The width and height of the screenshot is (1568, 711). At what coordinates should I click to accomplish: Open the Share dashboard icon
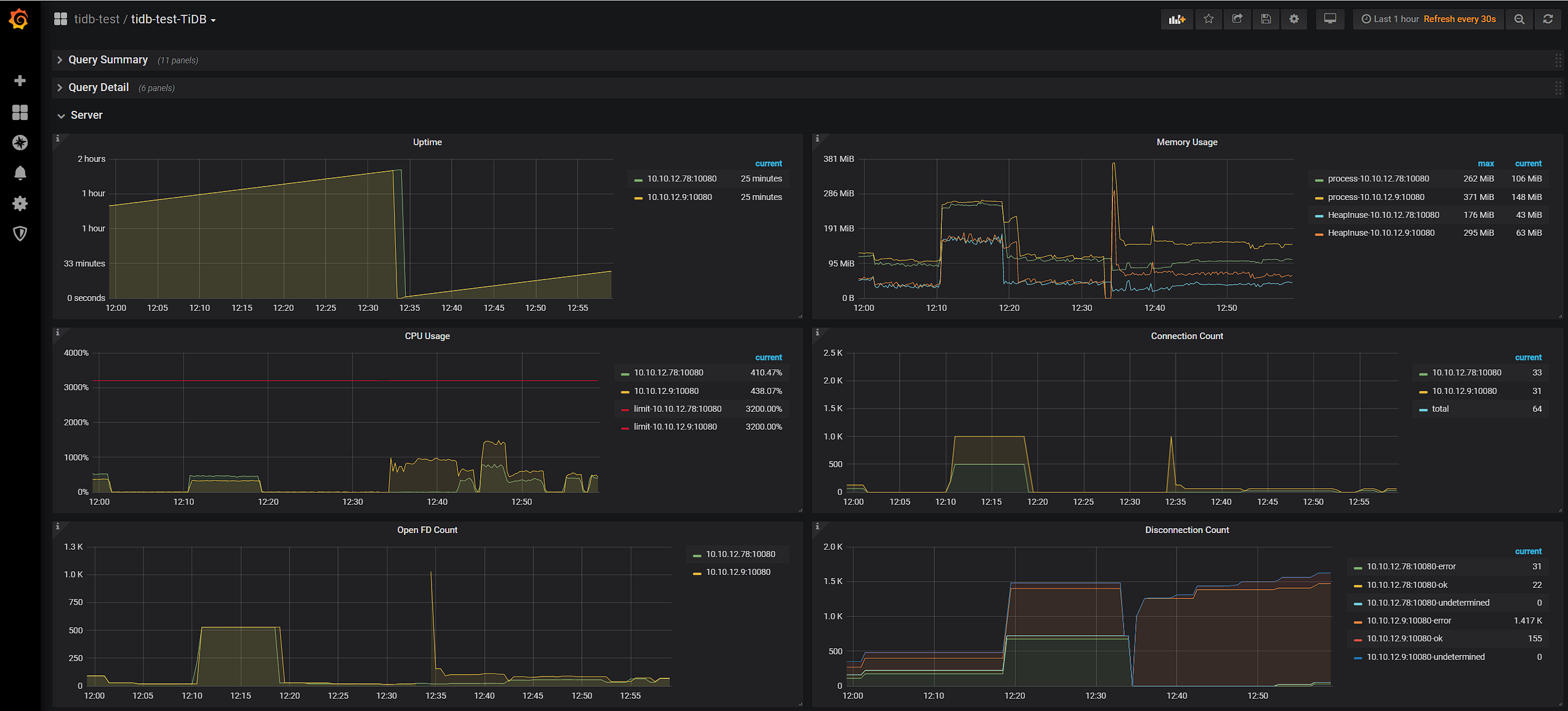point(1237,19)
